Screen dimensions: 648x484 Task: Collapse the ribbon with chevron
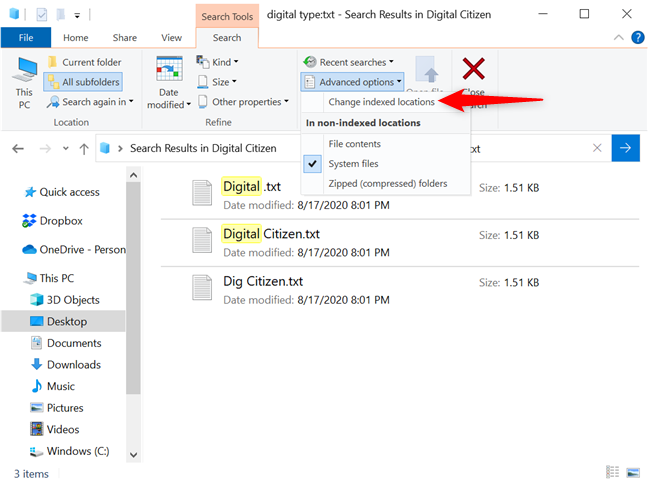click(619, 38)
